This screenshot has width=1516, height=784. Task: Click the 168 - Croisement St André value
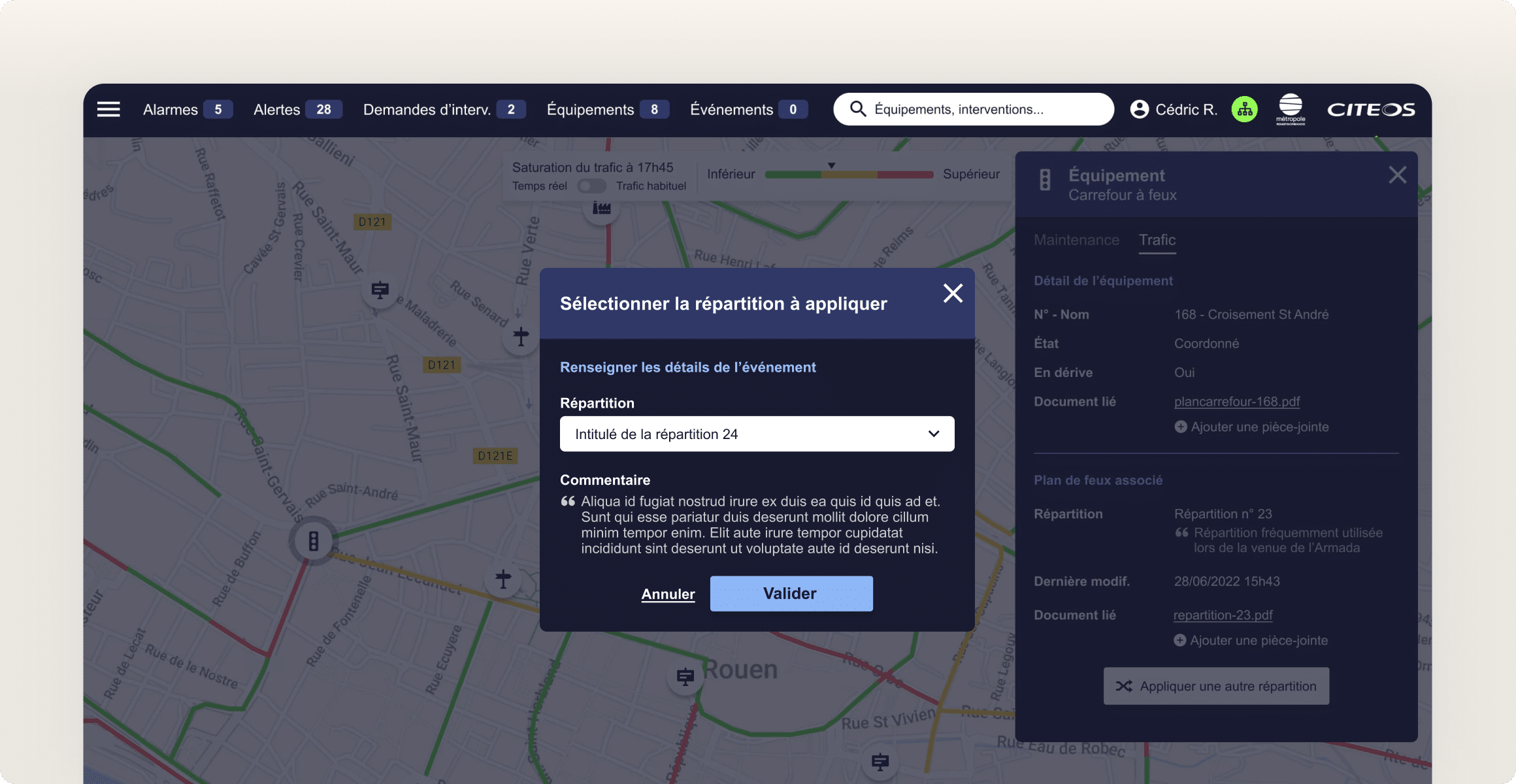pos(1251,314)
